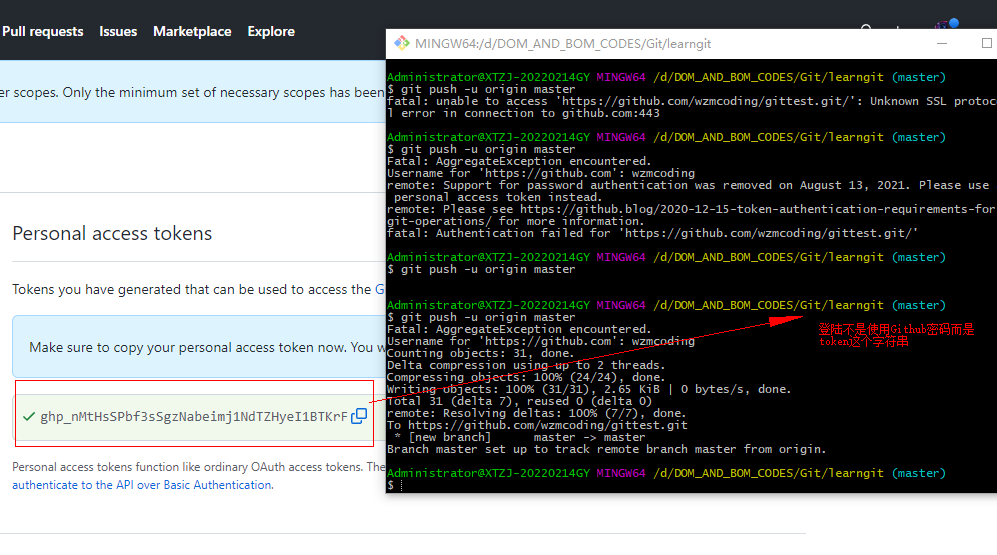
Task: Minimize the MINGW64 Git Bash window
Action: point(942,43)
